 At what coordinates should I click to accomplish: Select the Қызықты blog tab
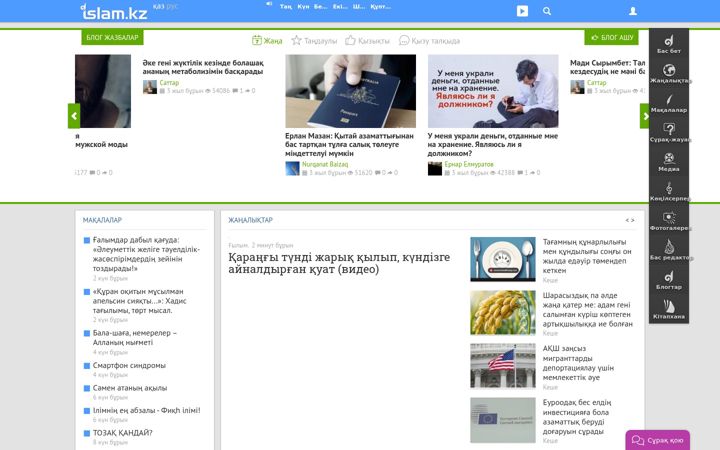[367, 41]
